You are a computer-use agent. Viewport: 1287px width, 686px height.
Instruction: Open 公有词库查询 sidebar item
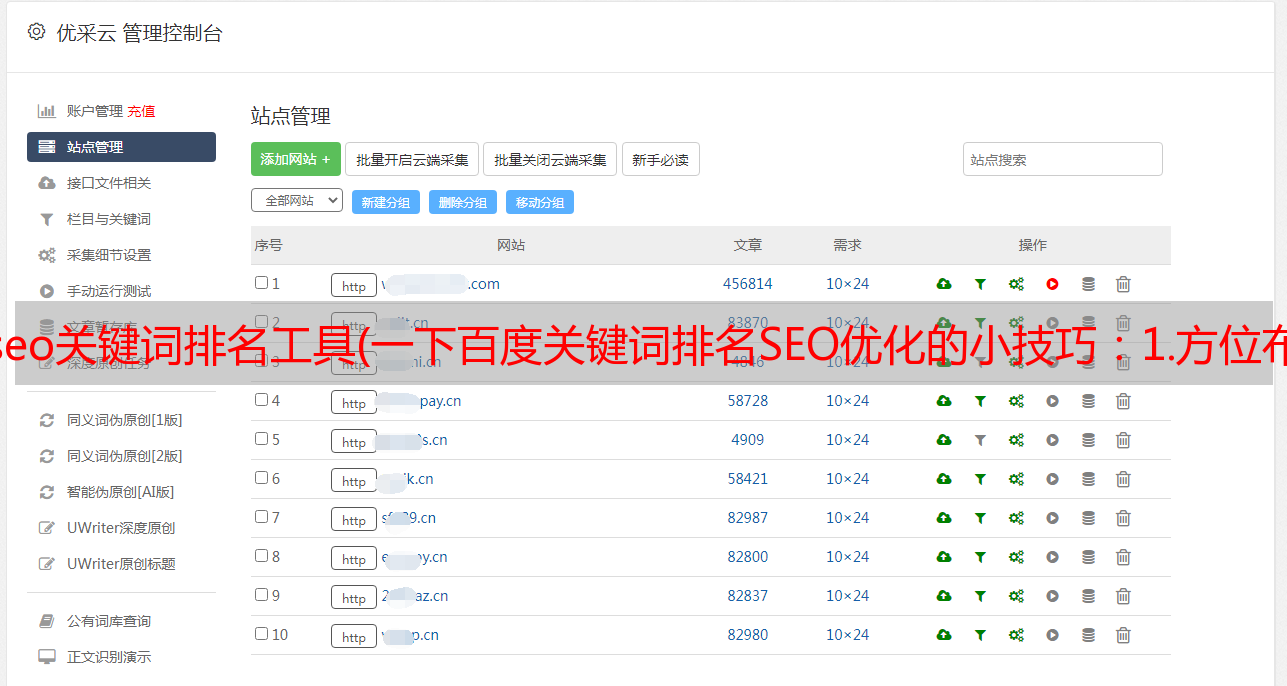(109, 621)
